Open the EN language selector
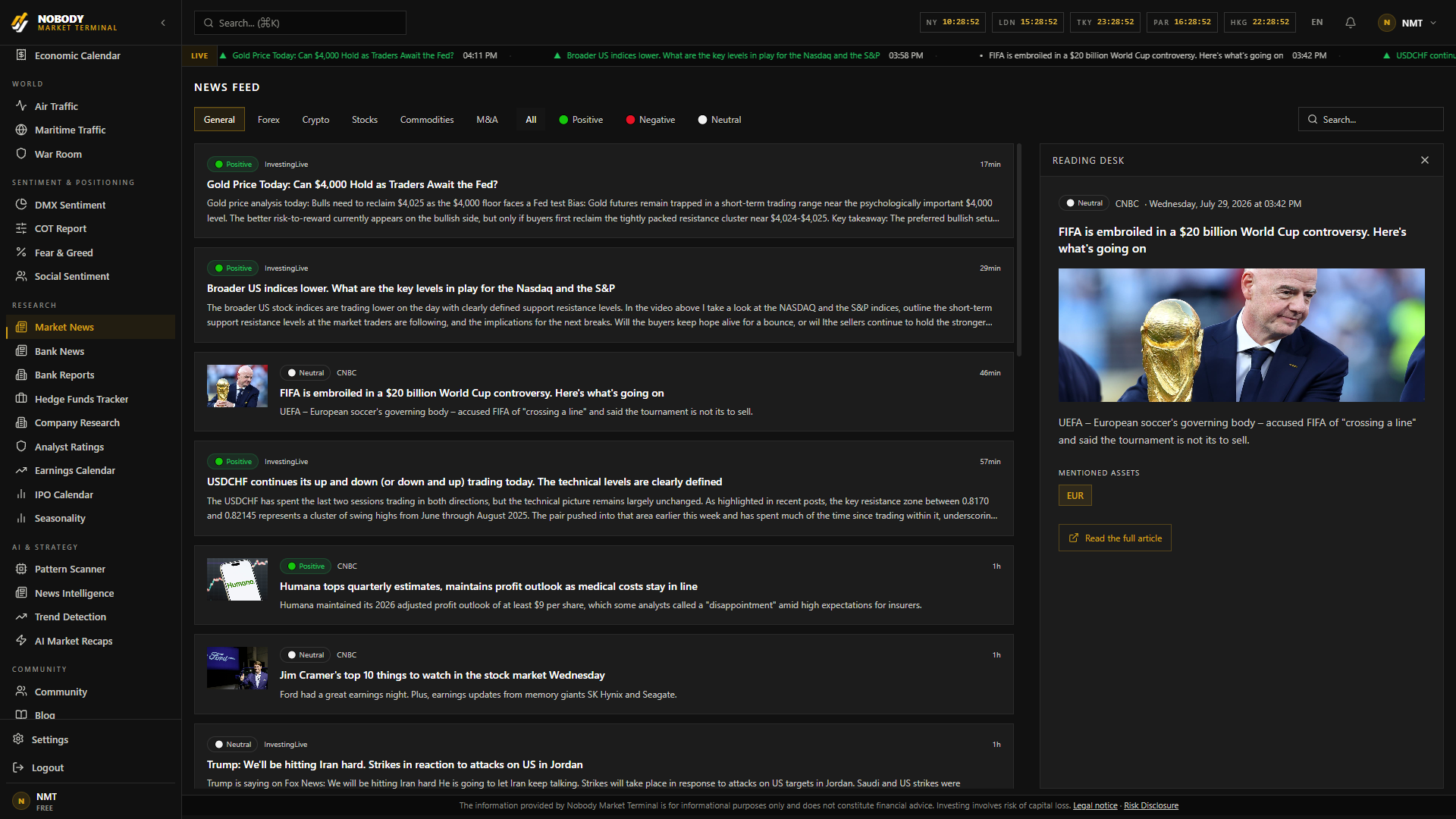This screenshot has height=819, width=1456. tap(1317, 23)
